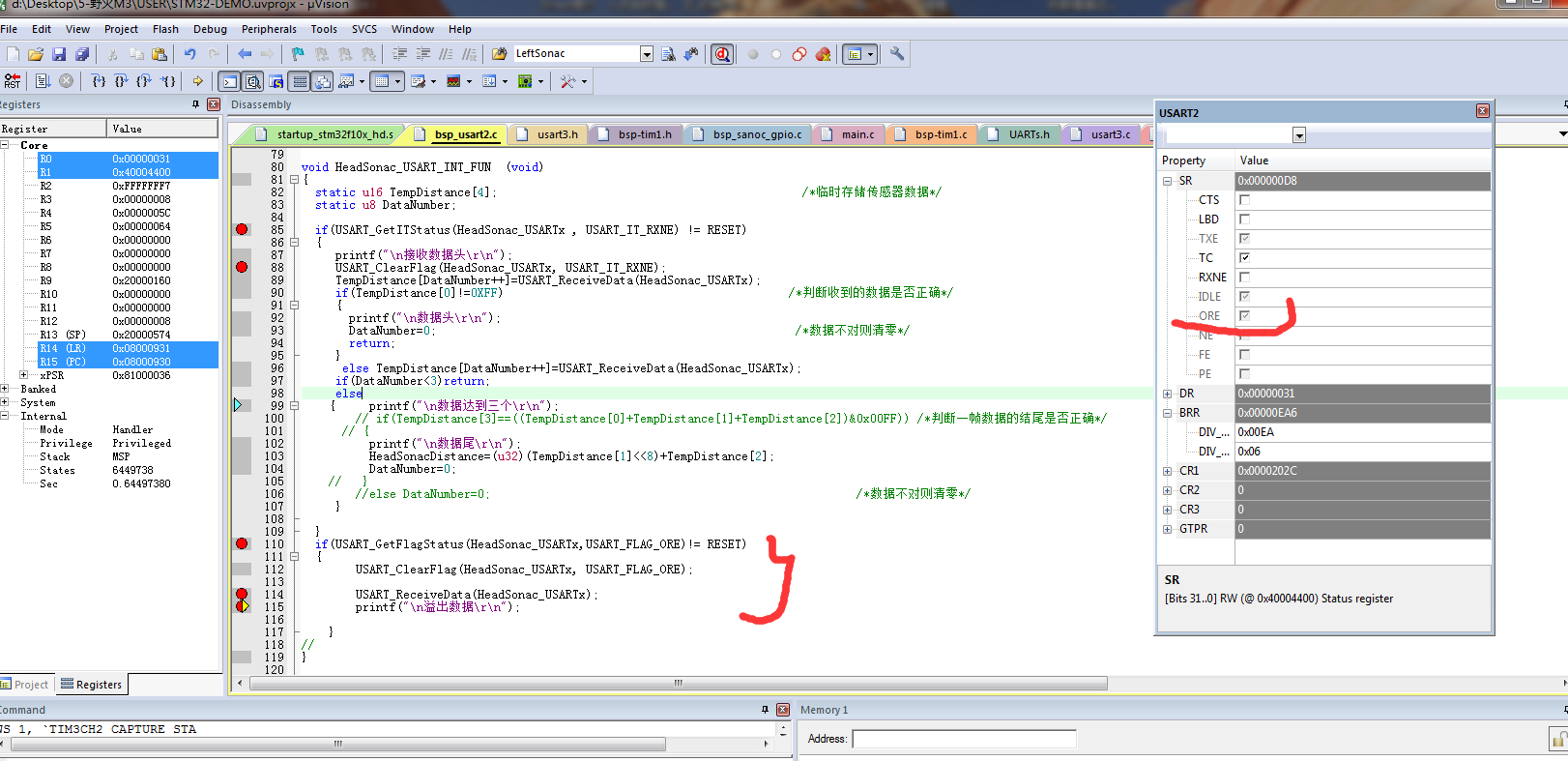Collapse the BRR register node
Viewport: 1568px width, 761px height.
click(x=1167, y=413)
